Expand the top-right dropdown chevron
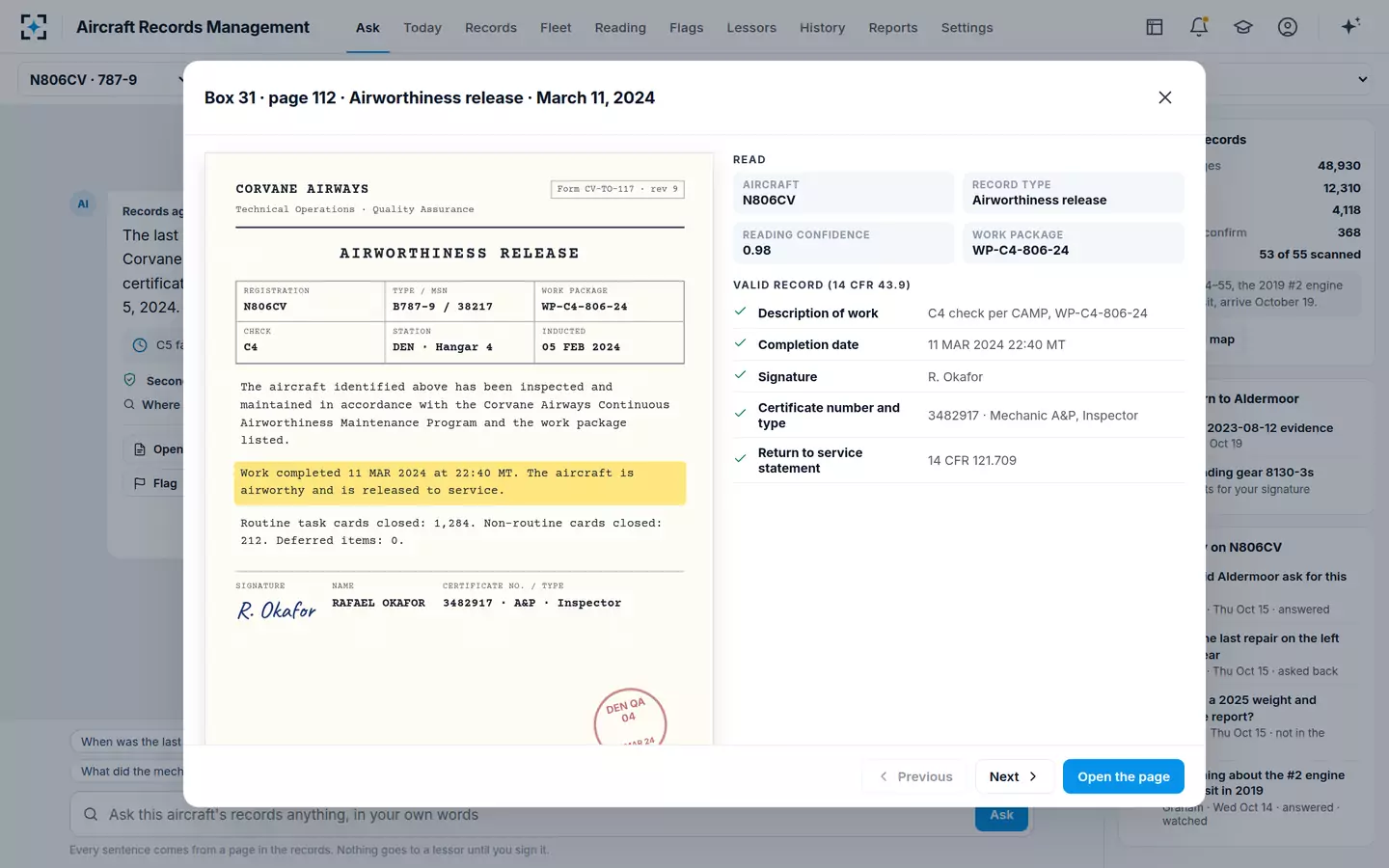This screenshot has height=868, width=1389. [1363, 79]
